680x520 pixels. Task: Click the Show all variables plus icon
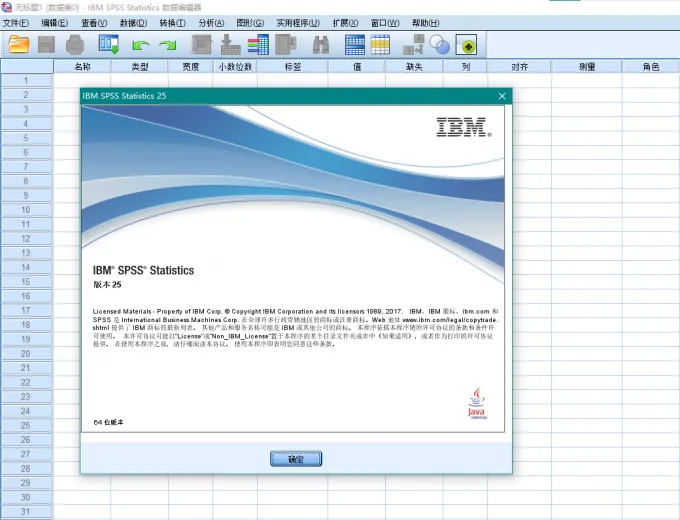(x=467, y=45)
